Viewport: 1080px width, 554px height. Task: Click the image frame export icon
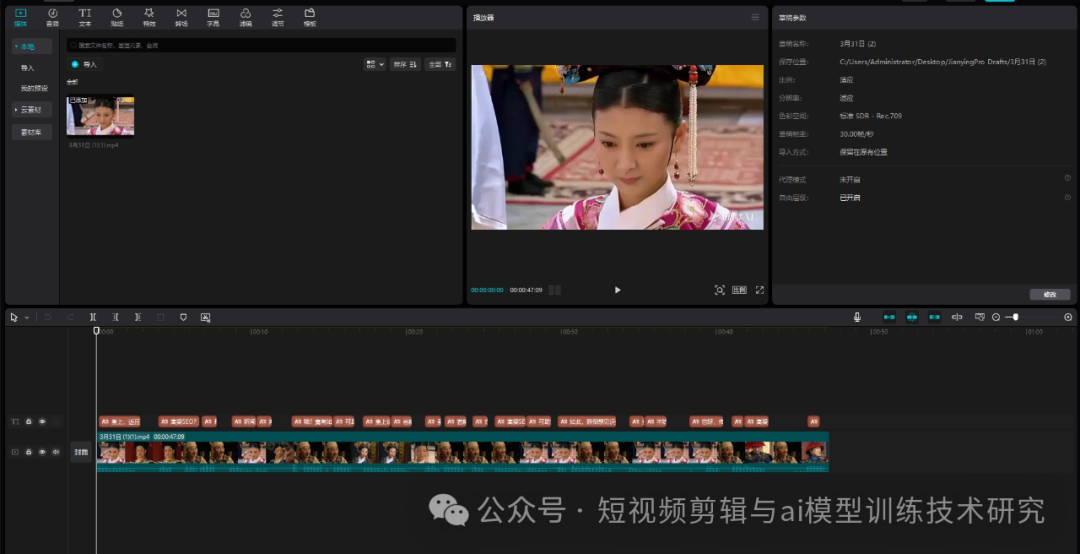tap(205, 317)
